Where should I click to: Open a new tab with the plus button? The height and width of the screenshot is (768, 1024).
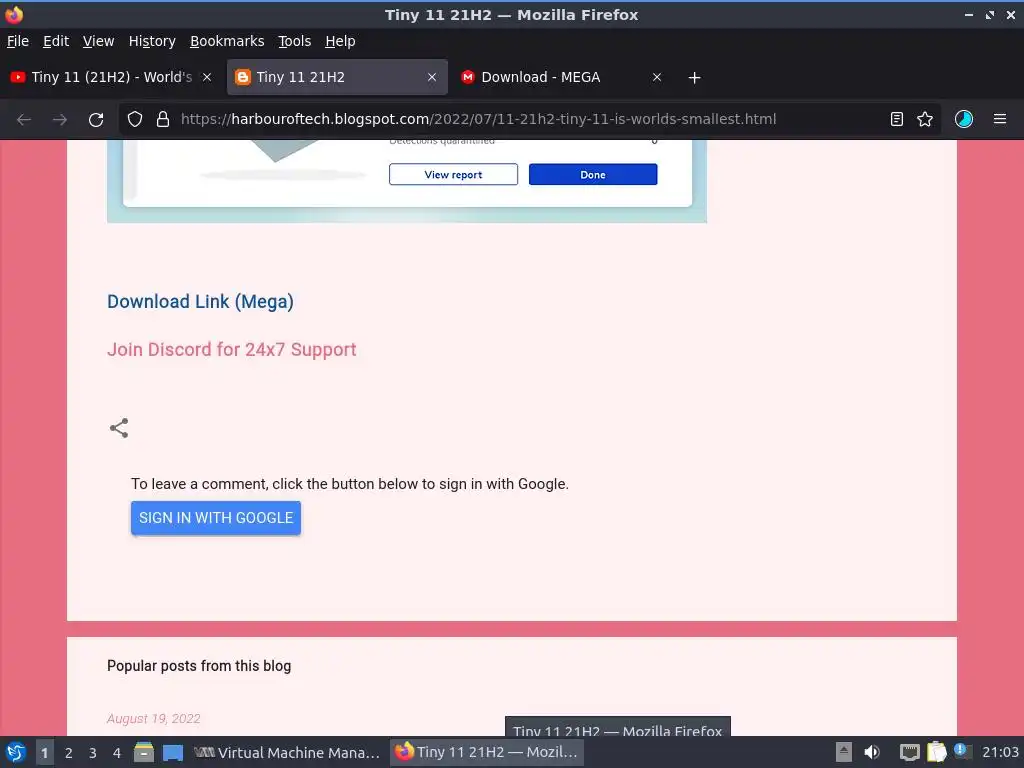pos(694,78)
